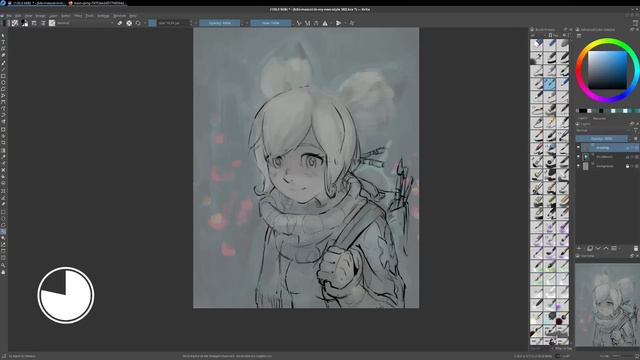Add a new paint layer
The height and width of the screenshot is (360, 640).
[579, 248]
